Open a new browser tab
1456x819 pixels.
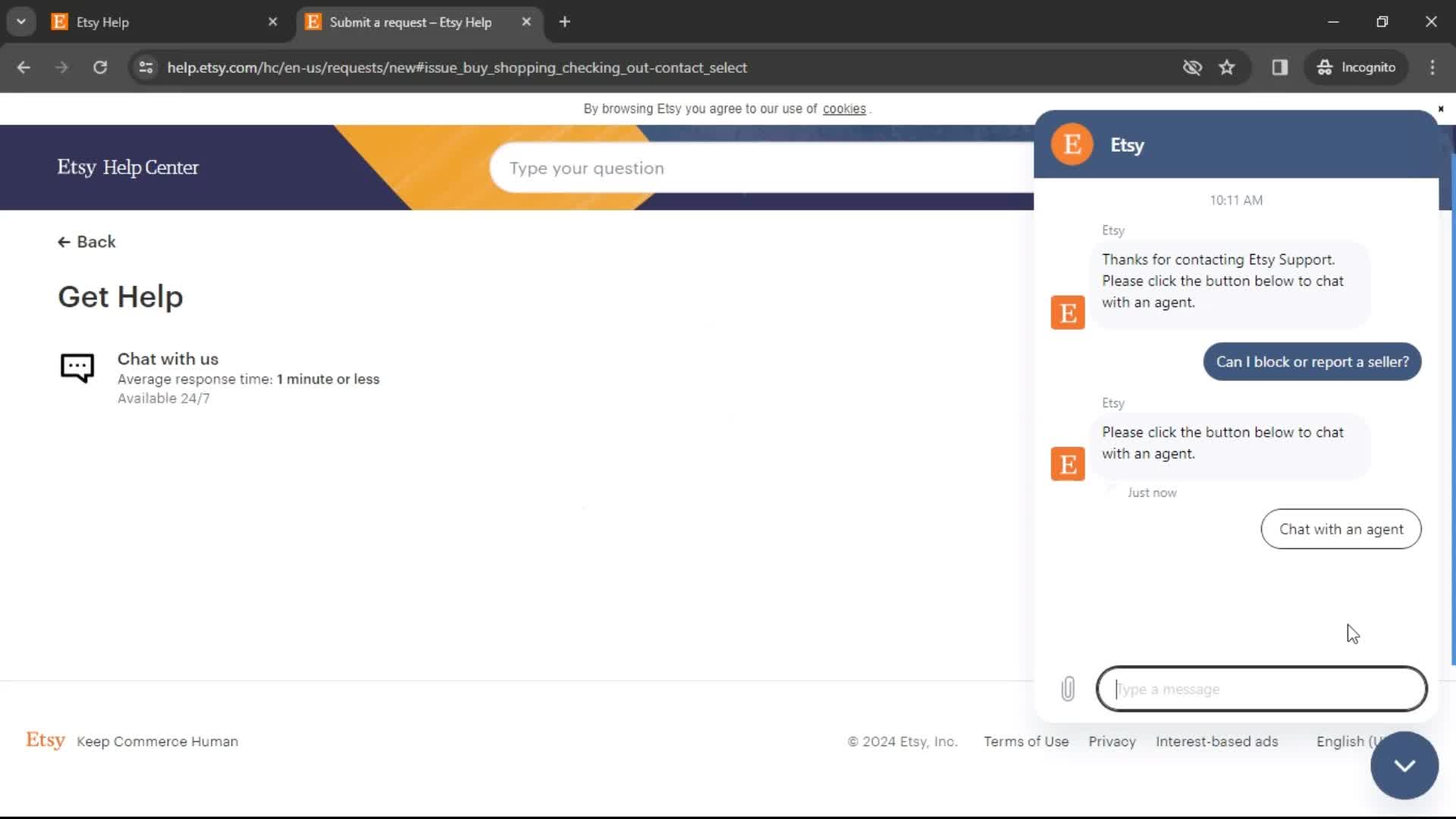pyautogui.click(x=564, y=22)
